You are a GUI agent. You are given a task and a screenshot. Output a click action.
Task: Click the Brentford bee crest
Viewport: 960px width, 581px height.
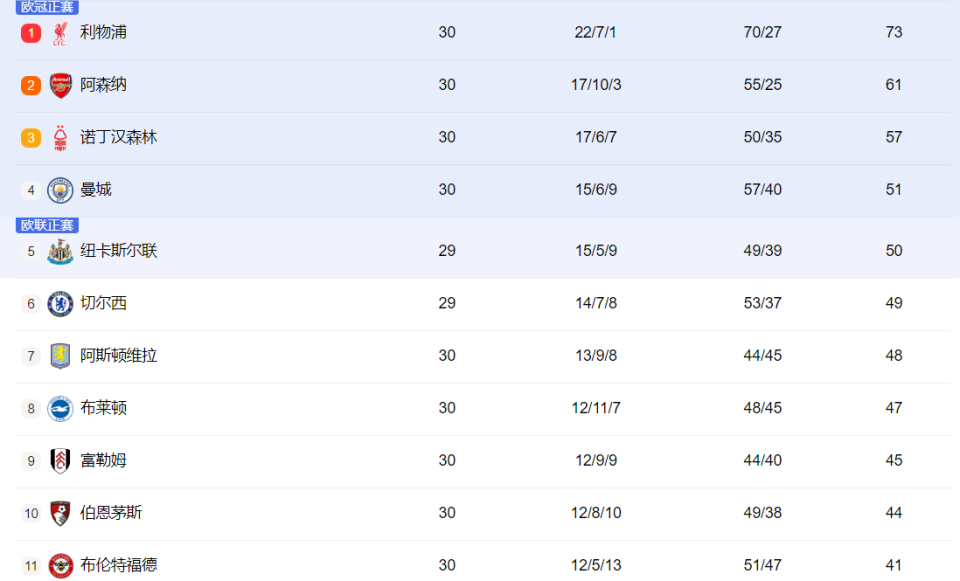(60, 566)
